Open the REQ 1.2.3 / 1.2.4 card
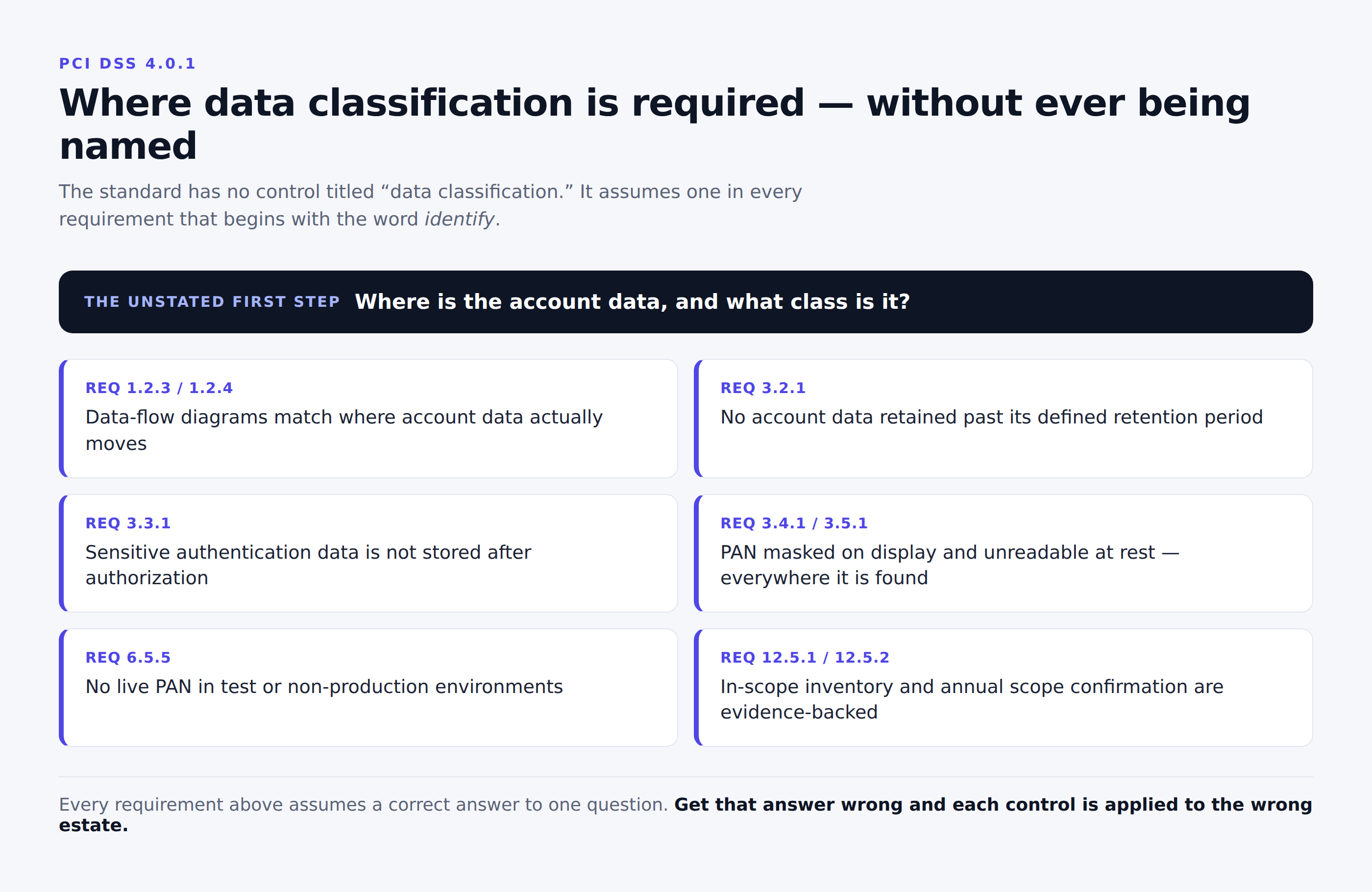 coord(368,419)
